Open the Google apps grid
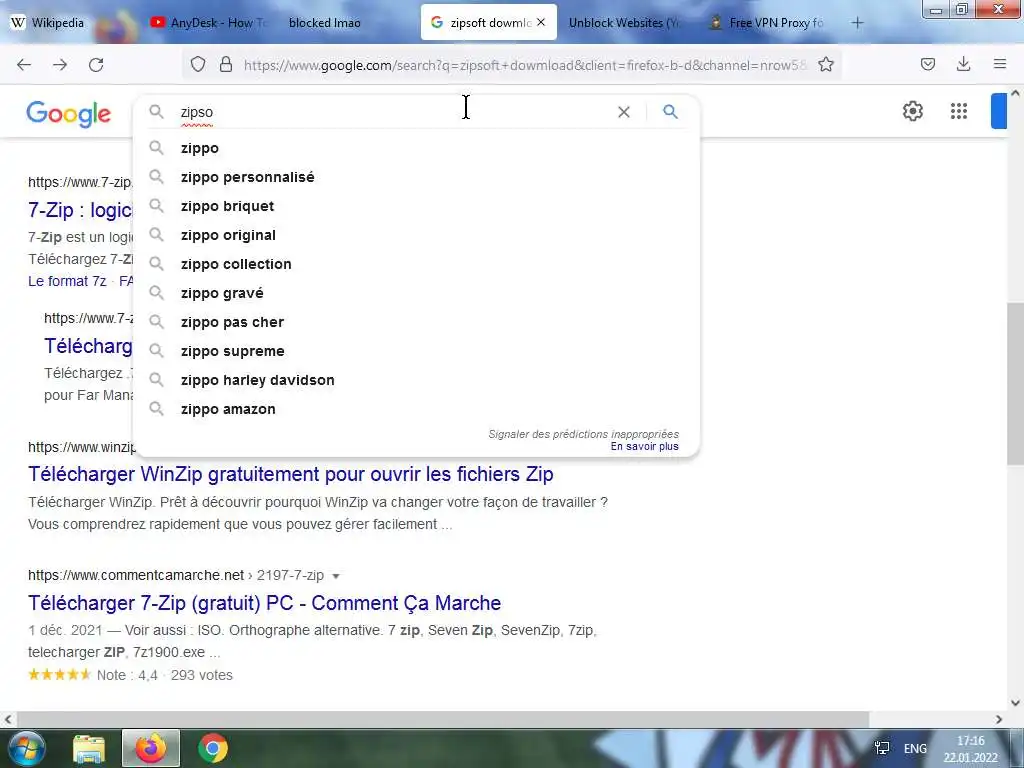The height and width of the screenshot is (768, 1024). (x=959, y=111)
